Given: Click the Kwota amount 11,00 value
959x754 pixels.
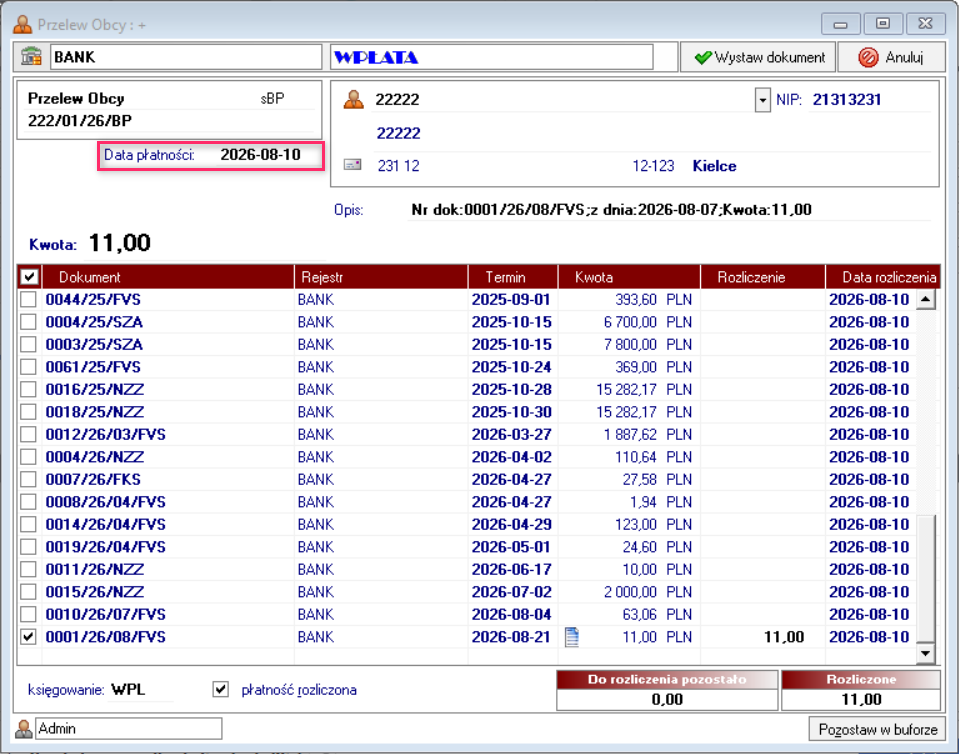Looking at the screenshot, I should point(120,243).
